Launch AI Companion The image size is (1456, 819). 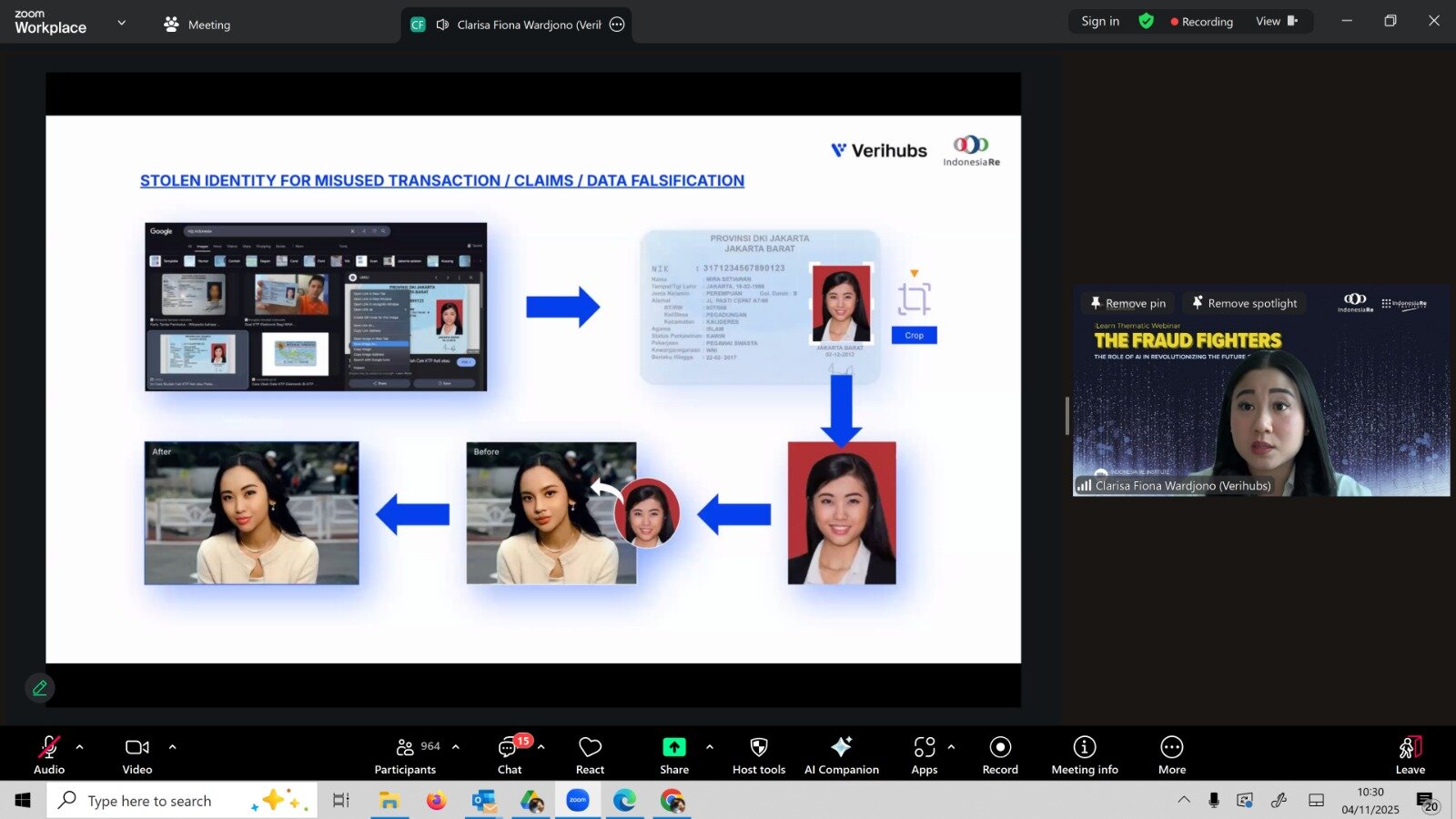coord(841,755)
